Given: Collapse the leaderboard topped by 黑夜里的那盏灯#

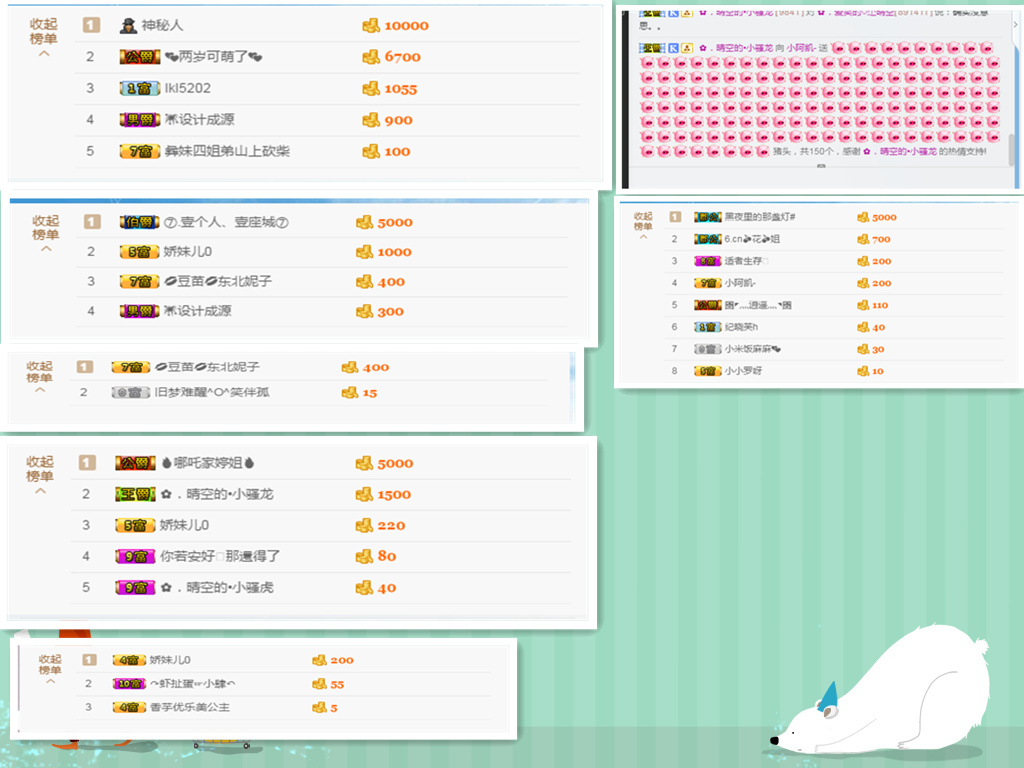Looking at the screenshot, I should coord(643,225).
